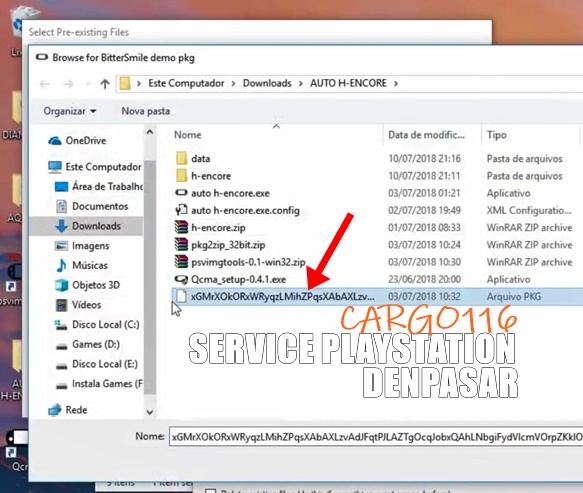Viewport: 583px width, 493px height.
Task: Open recent locations dropdown arrow
Action: [x=88, y=84]
